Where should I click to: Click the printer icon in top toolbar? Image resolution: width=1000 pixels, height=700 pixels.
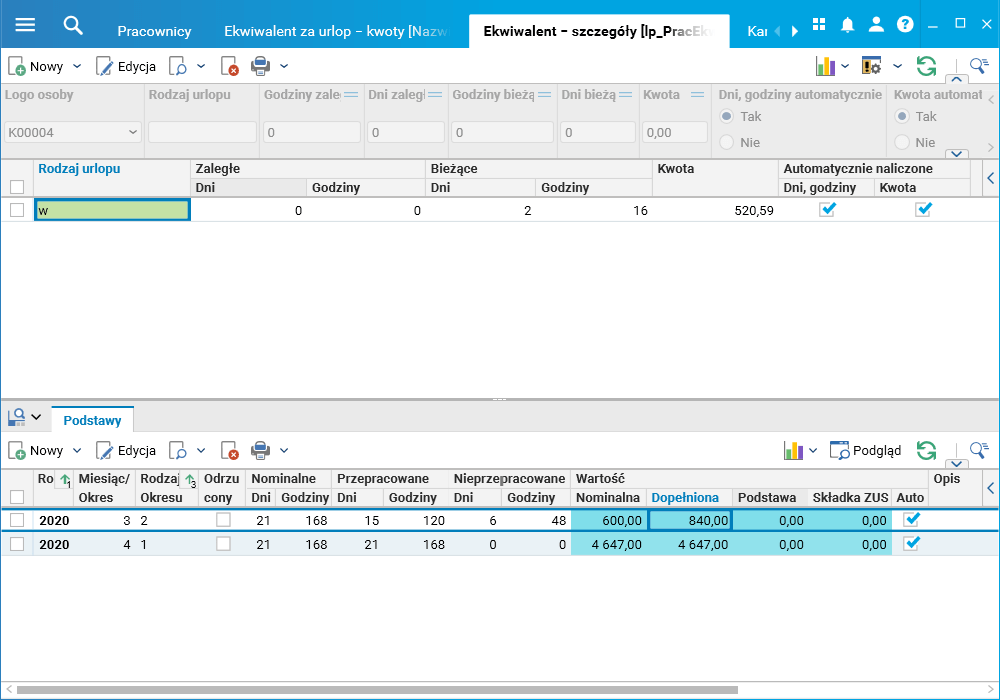(260, 67)
